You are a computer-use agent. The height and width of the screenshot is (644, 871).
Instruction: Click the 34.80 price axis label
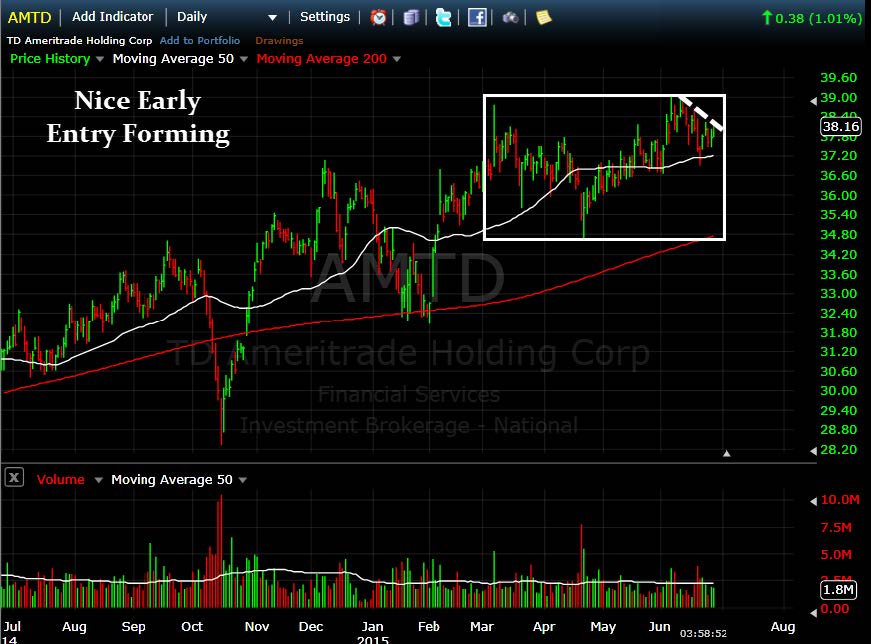point(839,234)
